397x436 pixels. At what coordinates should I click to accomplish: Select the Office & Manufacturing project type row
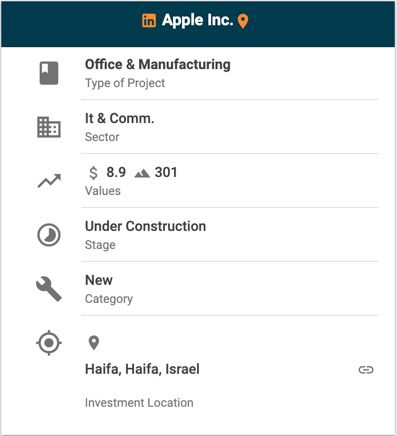(230, 73)
